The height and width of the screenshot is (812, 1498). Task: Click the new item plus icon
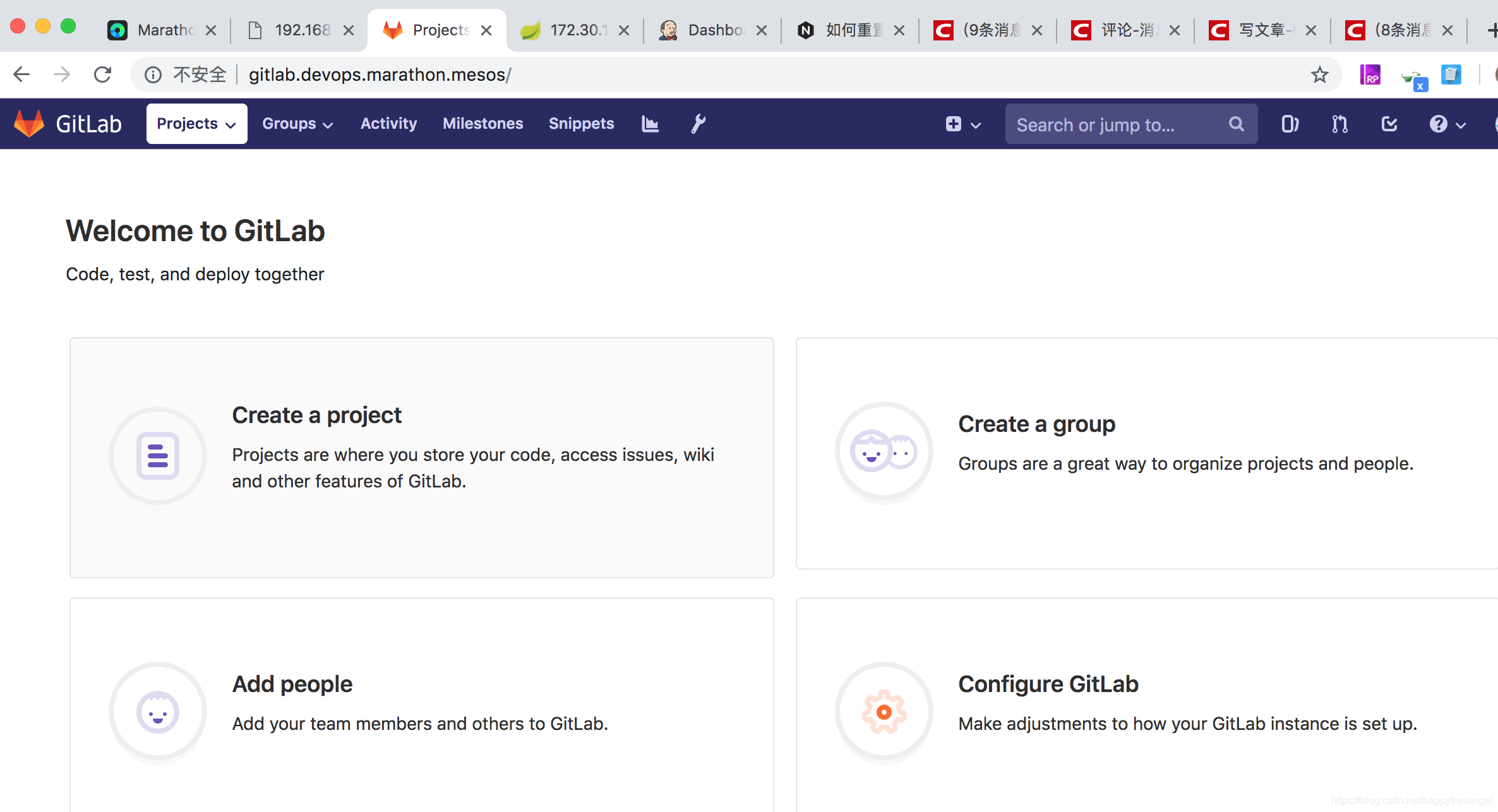[954, 124]
